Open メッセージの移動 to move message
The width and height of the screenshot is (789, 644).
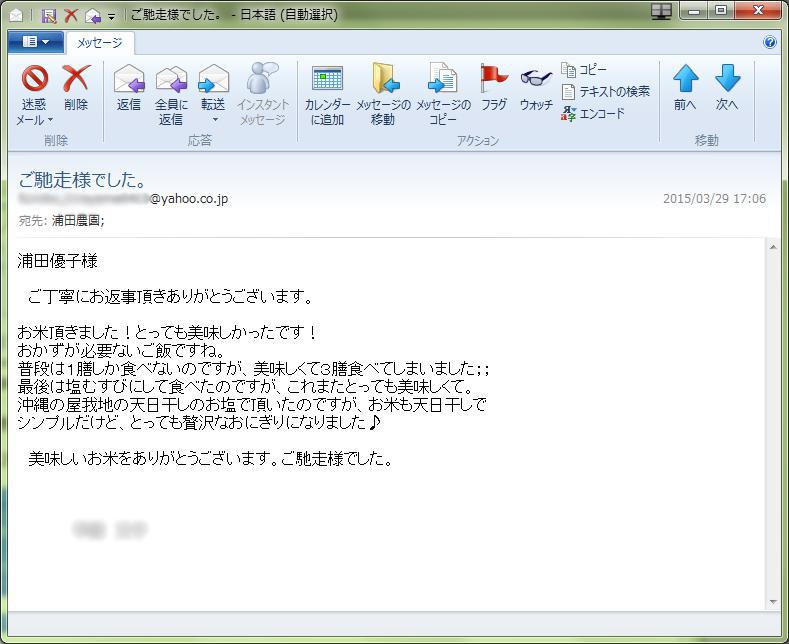(x=384, y=80)
